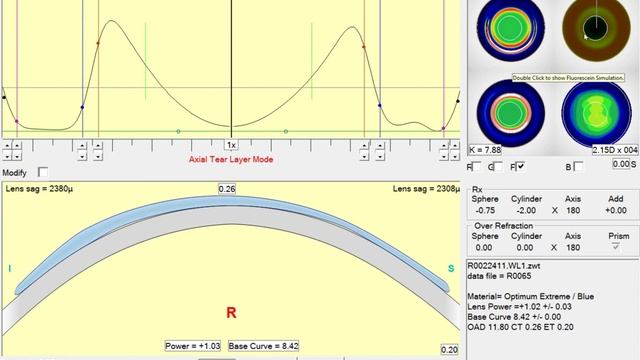Click up arrow of far-left edge stepper
Image resolution: width=640 pixels, height=360 pixels.
[7, 146]
